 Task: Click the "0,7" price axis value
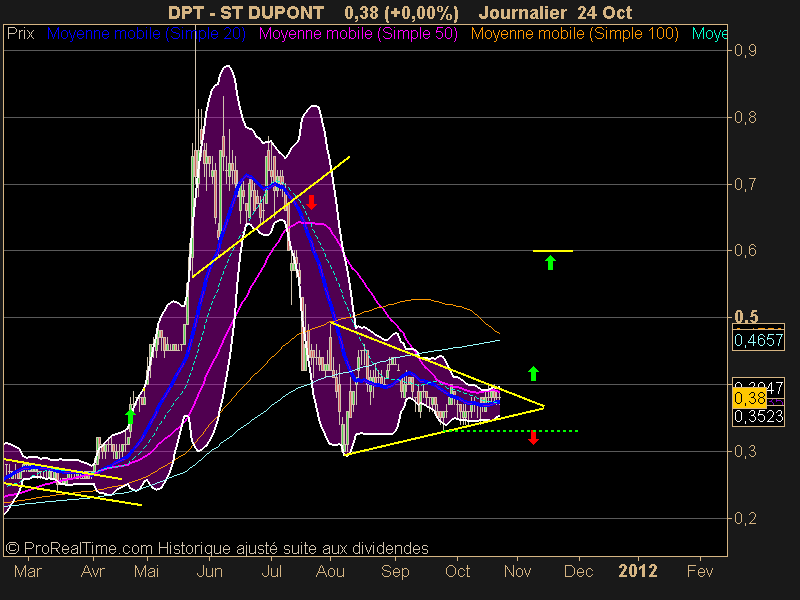(x=745, y=185)
